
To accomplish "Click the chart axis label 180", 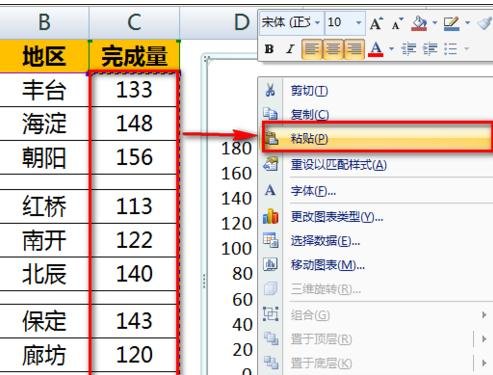I will click(x=237, y=148).
